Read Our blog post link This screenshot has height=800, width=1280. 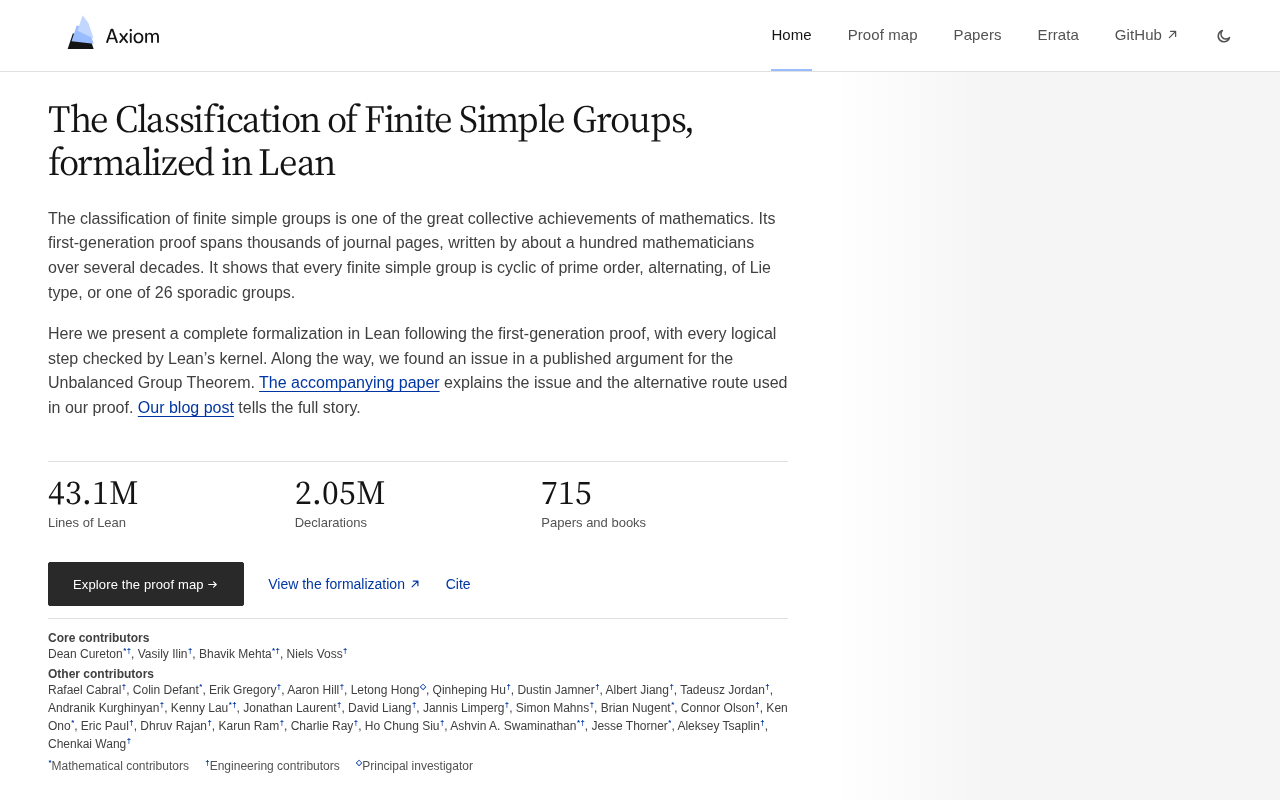click(x=186, y=408)
